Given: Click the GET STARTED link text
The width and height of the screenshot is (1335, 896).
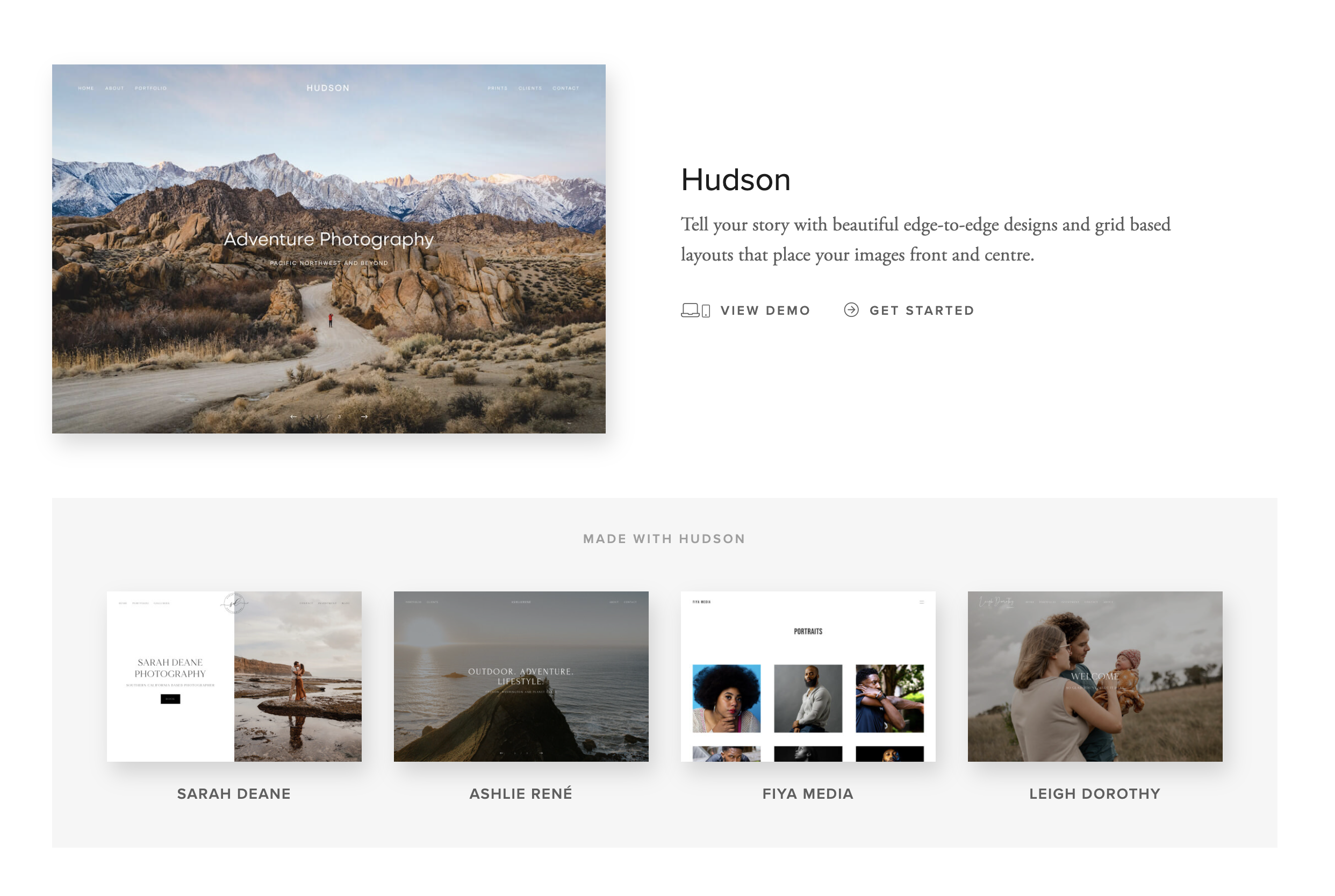Looking at the screenshot, I should pyautogui.click(x=922, y=310).
